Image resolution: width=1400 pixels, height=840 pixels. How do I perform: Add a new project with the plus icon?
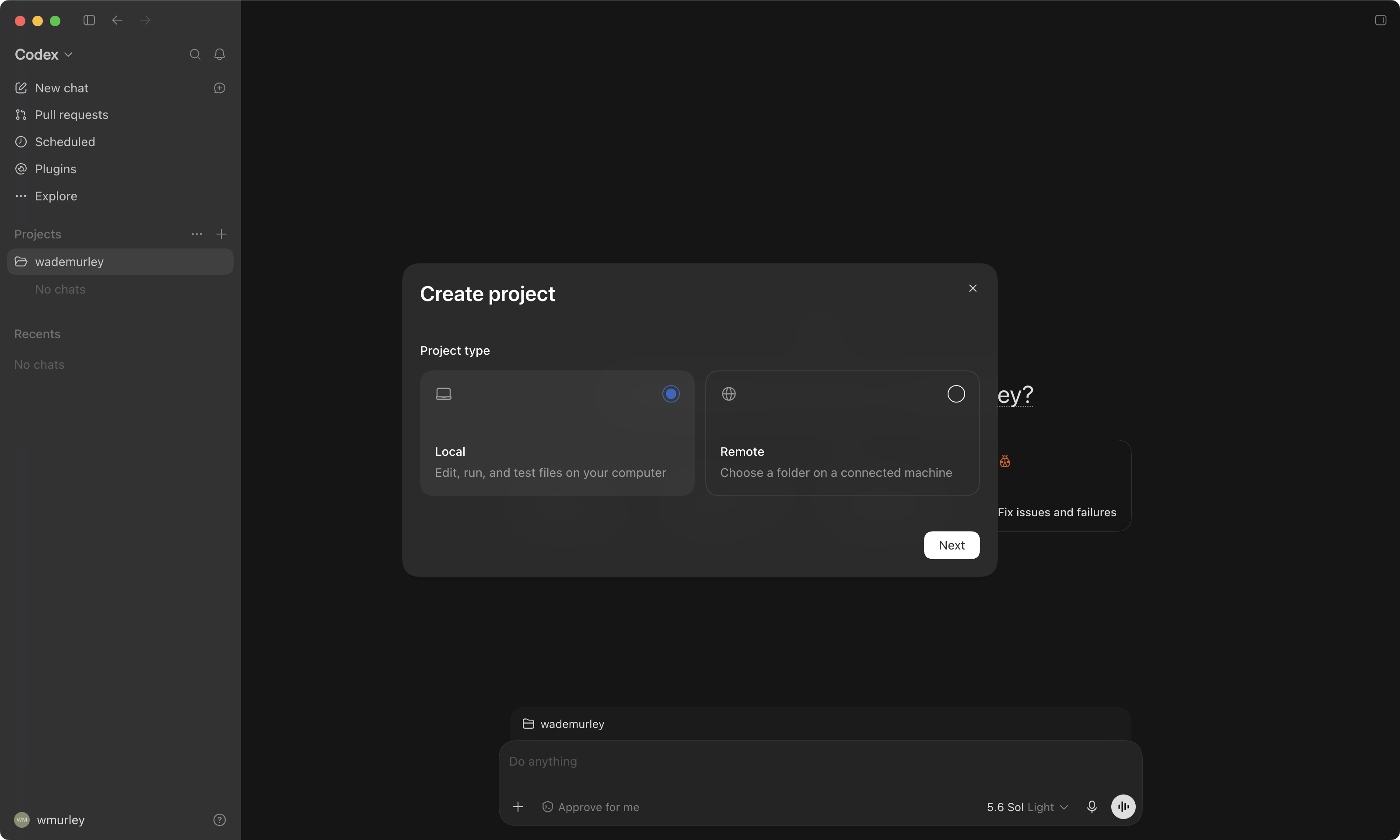click(x=221, y=234)
